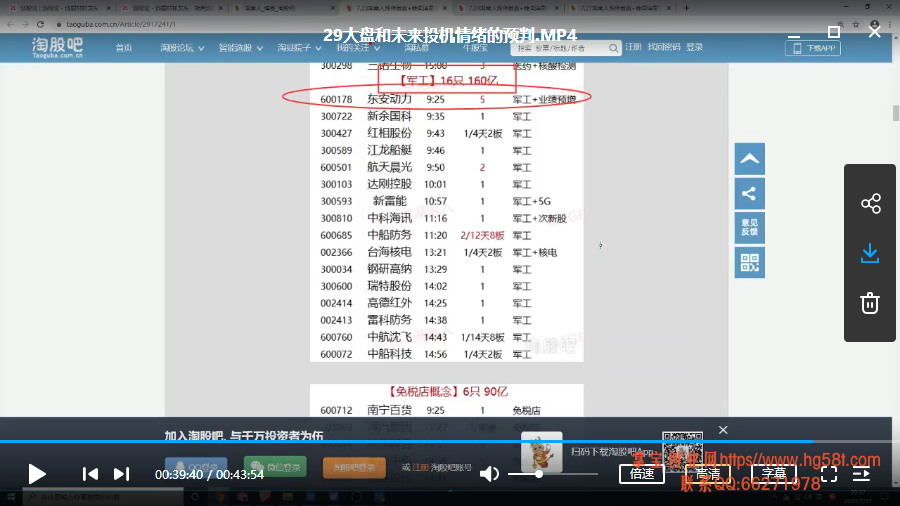Select the 中科海讯 stock row
The width and height of the screenshot is (900, 506).
pyautogui.click(x=447, y=219)
